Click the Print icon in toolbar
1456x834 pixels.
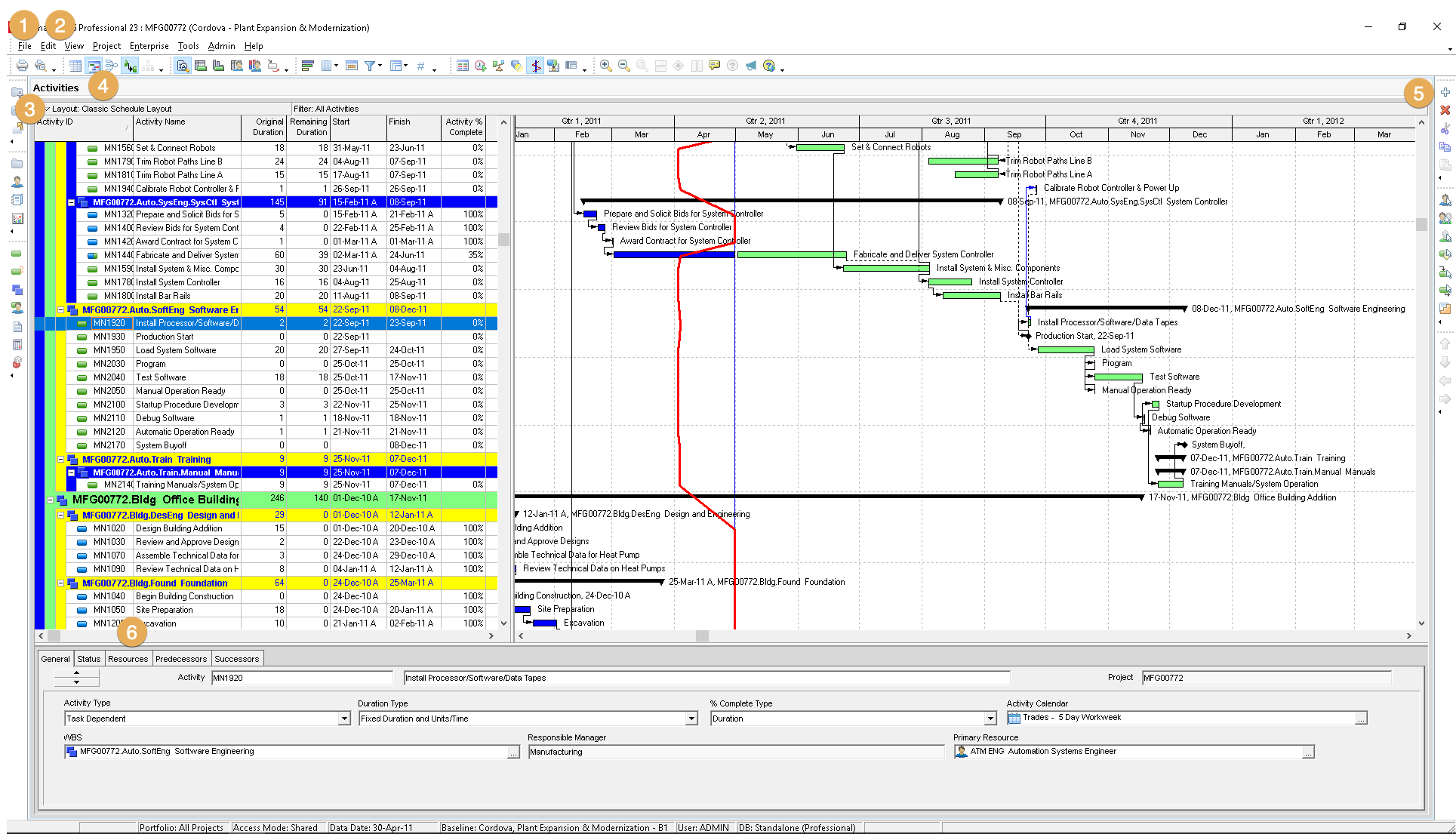23,66
